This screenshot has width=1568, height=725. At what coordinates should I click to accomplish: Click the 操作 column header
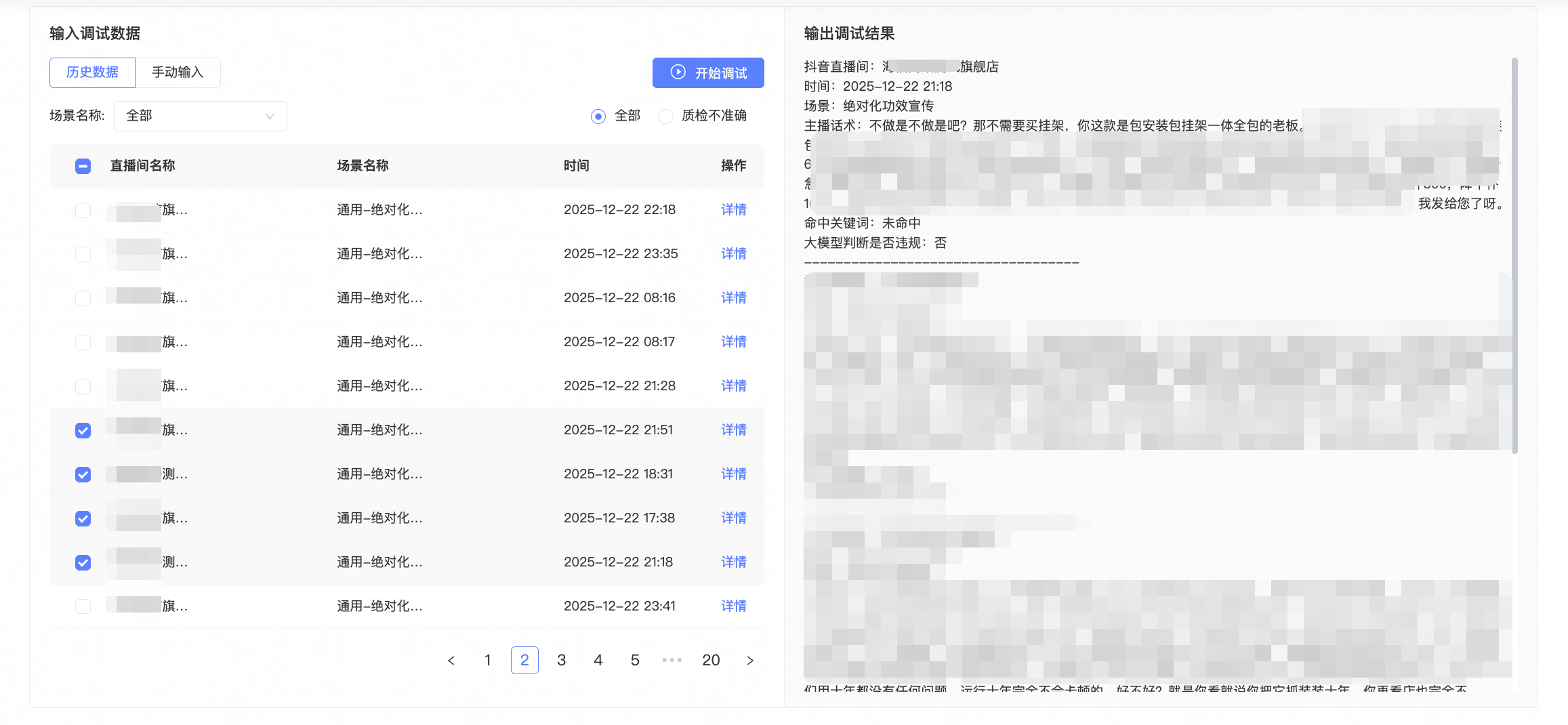click(734, 166)
